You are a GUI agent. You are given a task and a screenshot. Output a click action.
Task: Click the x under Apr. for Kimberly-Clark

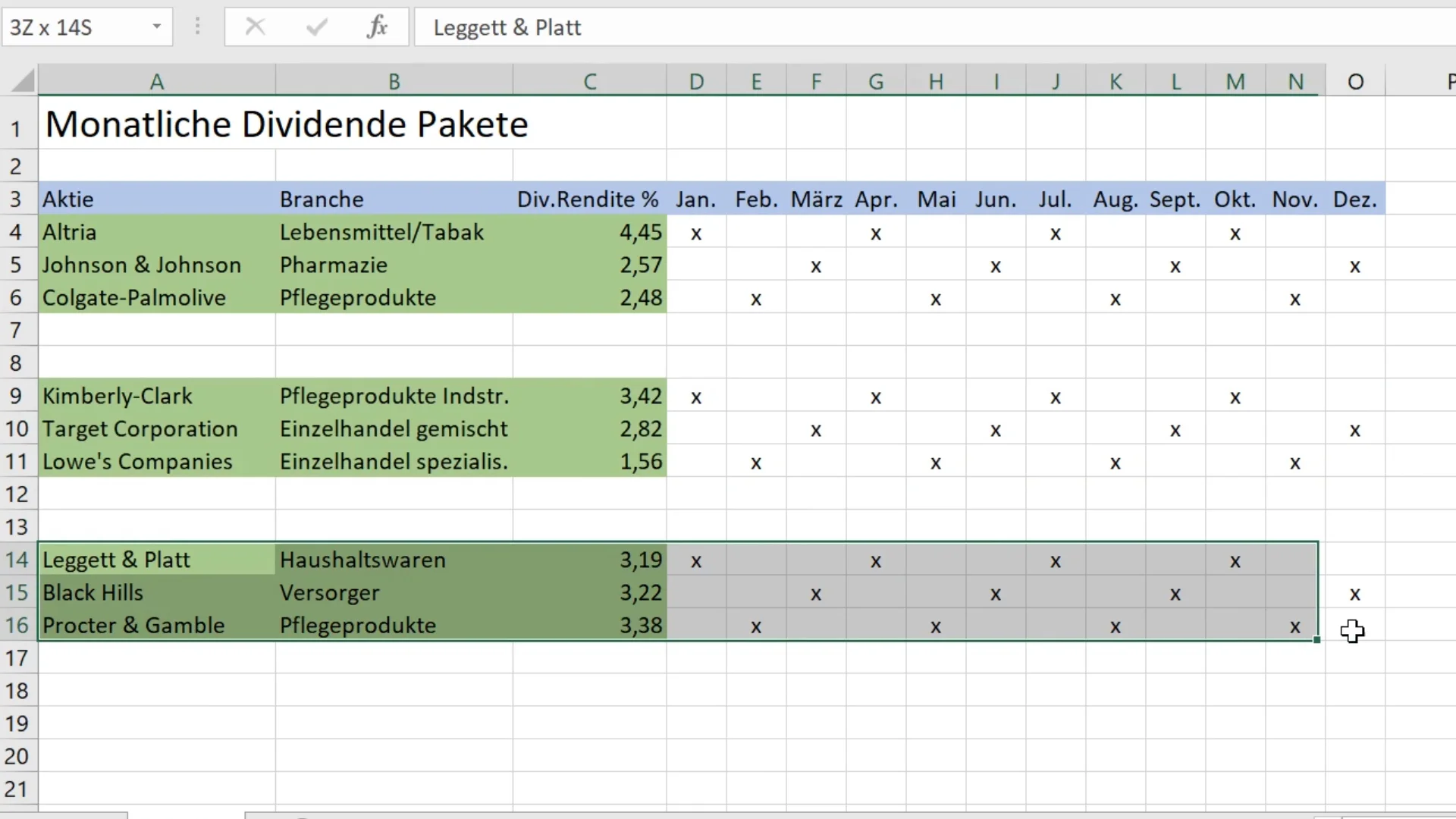coord(876,397)
